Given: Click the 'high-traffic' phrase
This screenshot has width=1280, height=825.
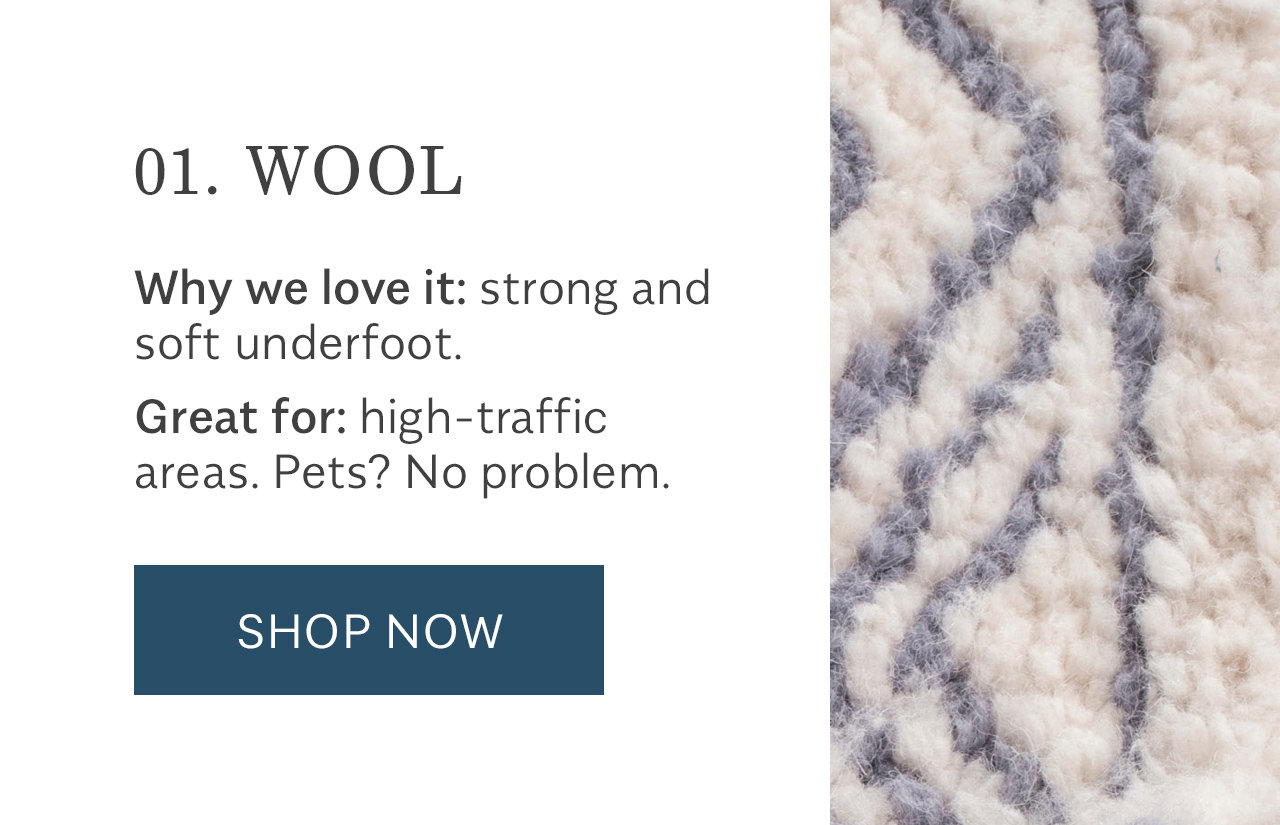Looking at the screenshot, I should point(484,417).
